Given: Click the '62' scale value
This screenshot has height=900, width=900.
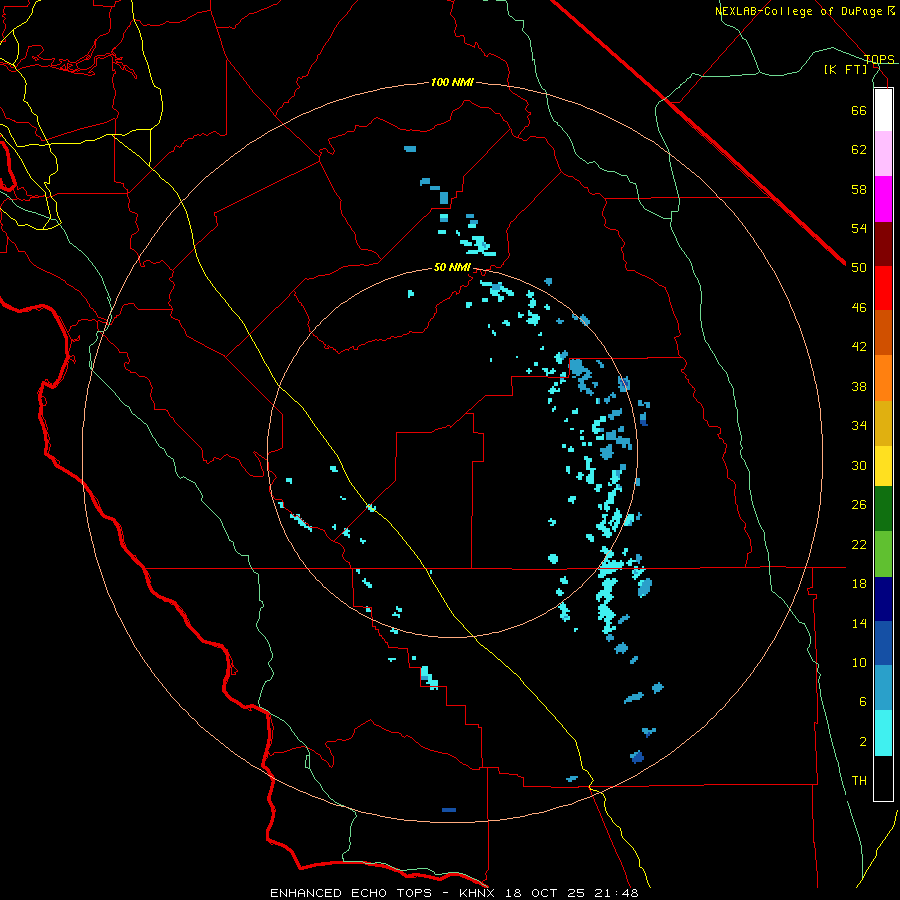Looking at the screenshot, I should pyautogui.click(x=859, y=150).
